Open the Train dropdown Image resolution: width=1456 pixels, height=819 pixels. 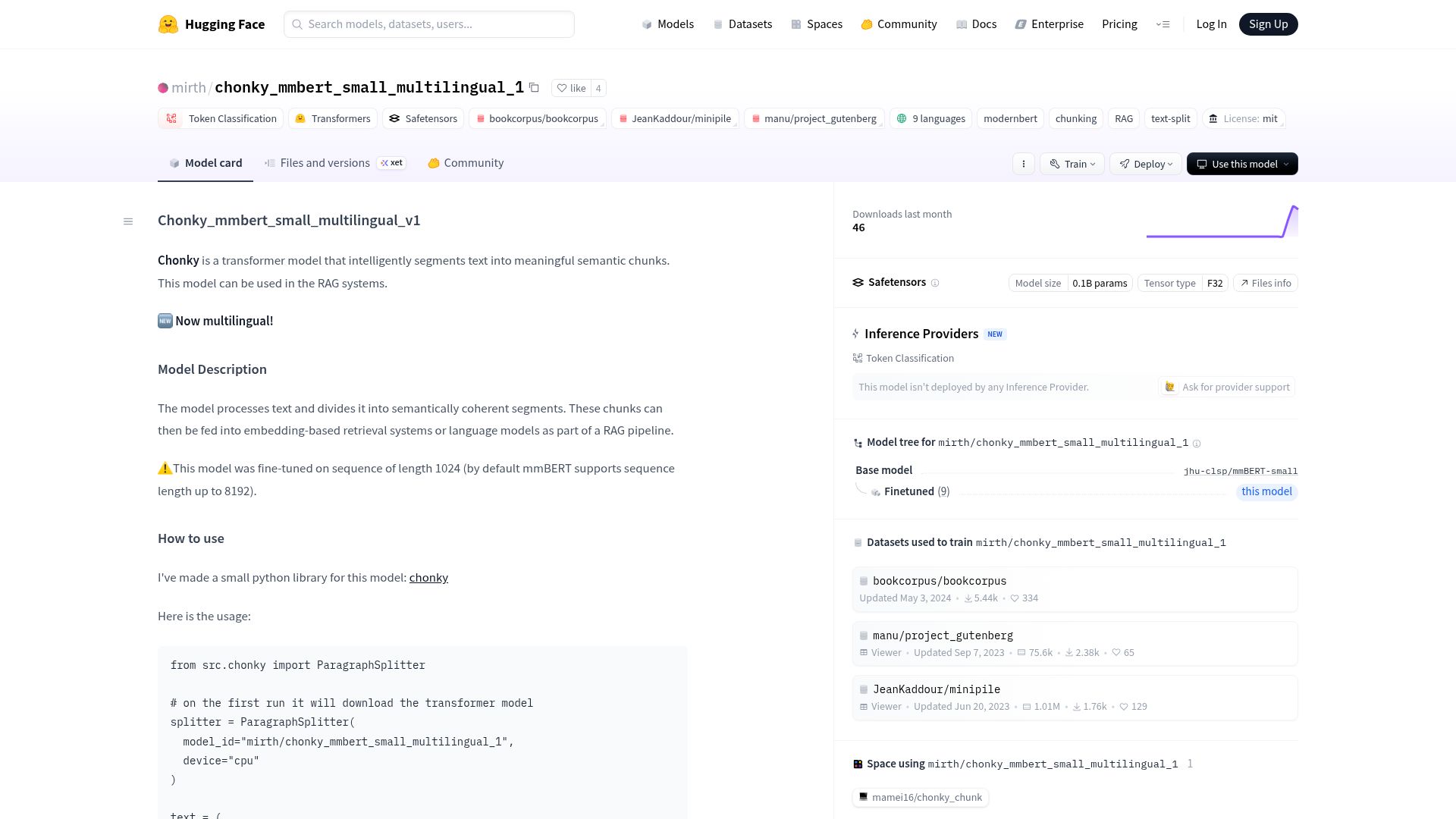(1072, 164)
